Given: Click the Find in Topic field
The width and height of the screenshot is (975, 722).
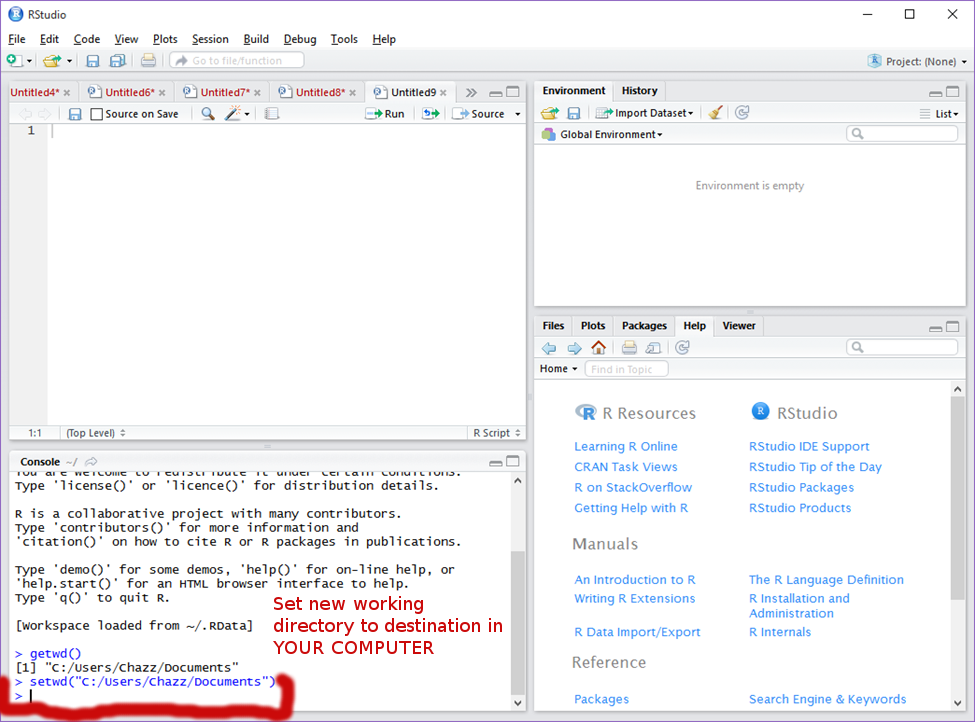Looking at the screenshot, I should click(x=627, y=369).
